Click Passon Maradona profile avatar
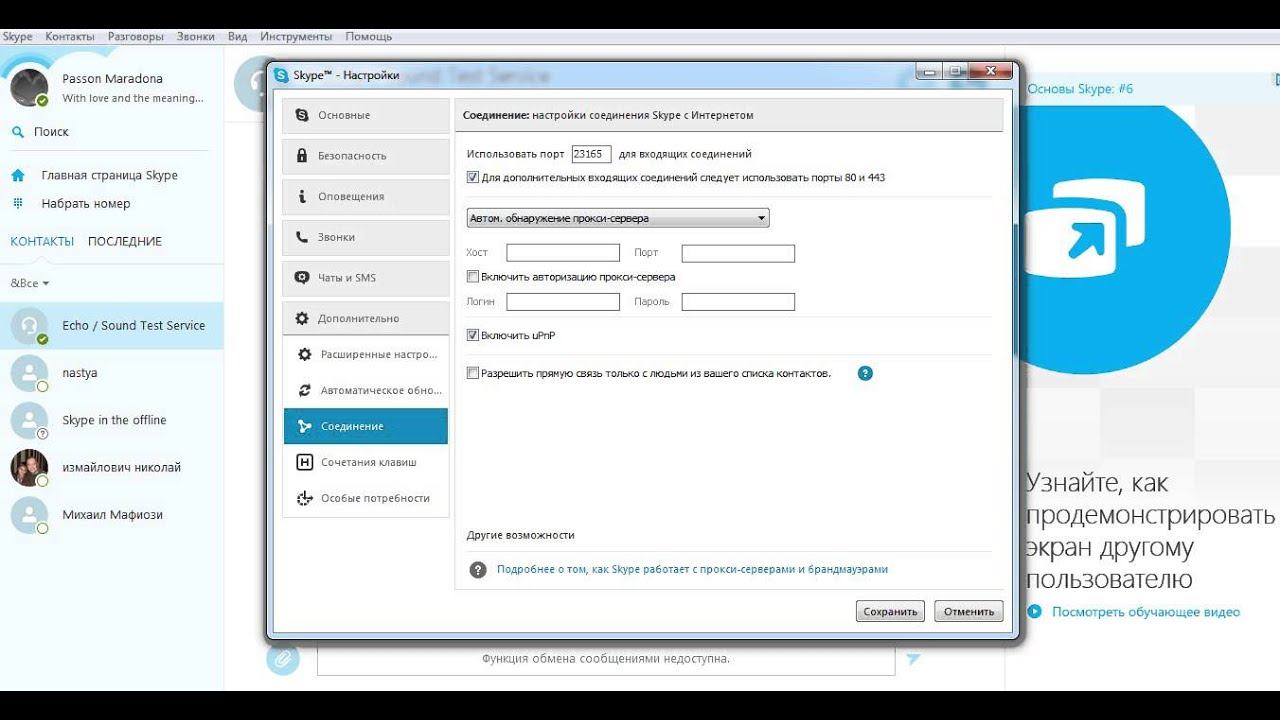Viewport: 1280px width, 720px height. 29,87
